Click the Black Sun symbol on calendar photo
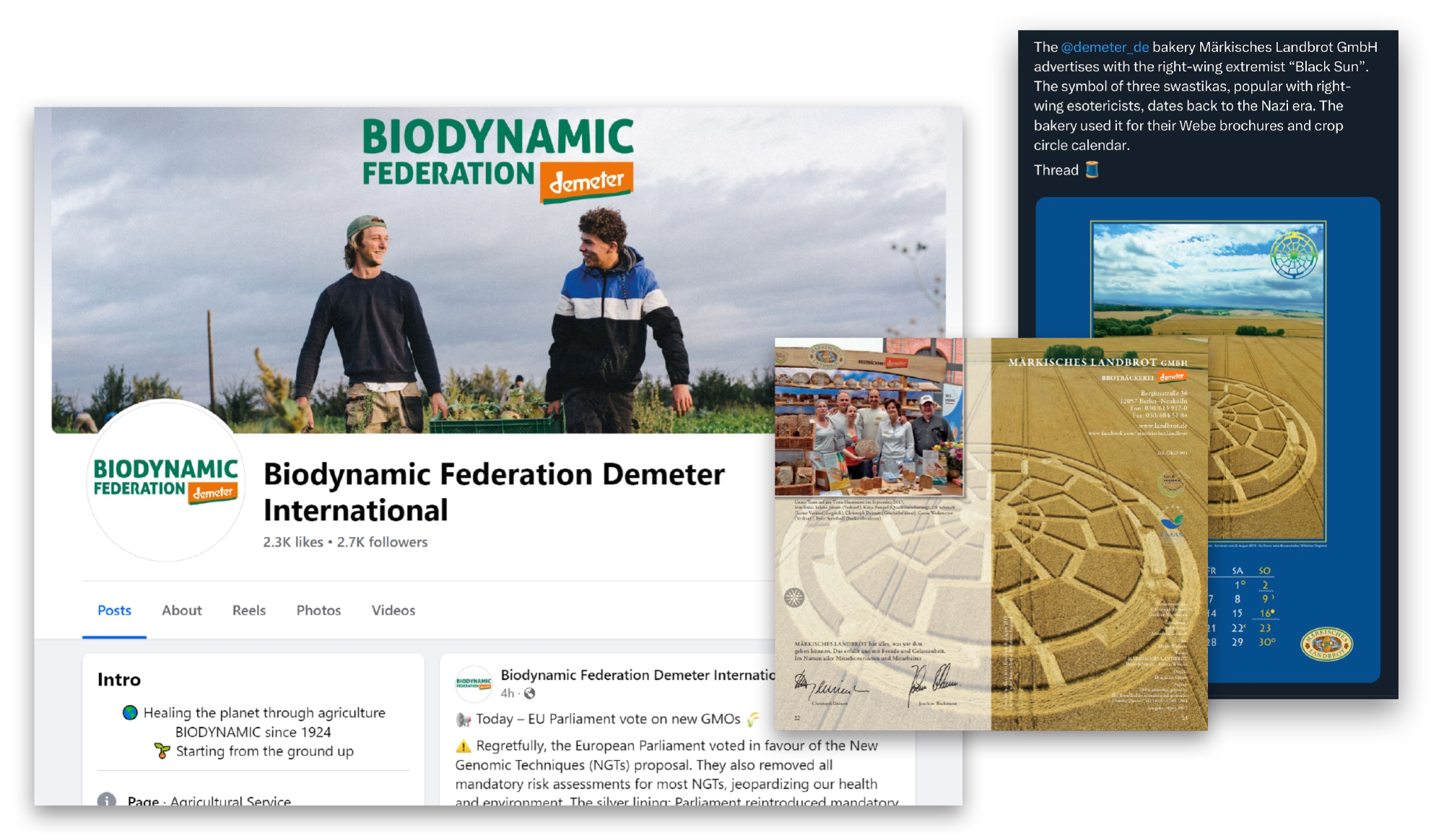1444x840 pixels. click(x=1294, y=255)
